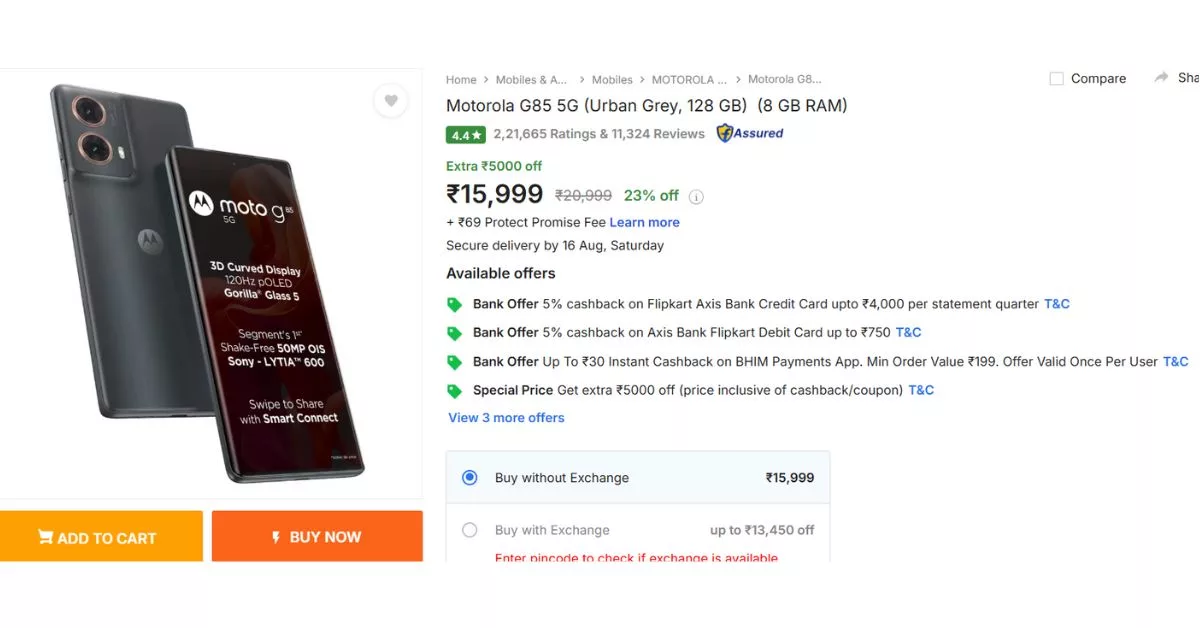Click the green tag icon beside first Bank Offer
This screenshot has width=1200, height=628.
point(455,304)
